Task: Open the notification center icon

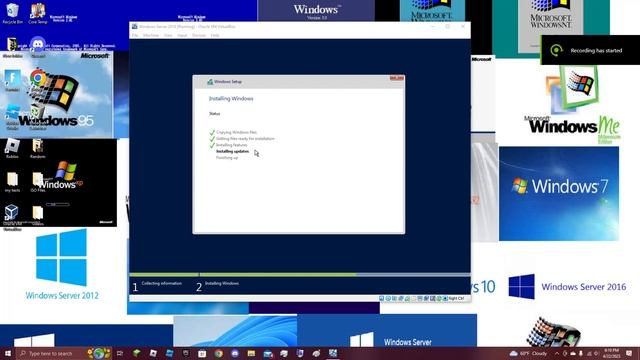Action: [x=629, y=353]
